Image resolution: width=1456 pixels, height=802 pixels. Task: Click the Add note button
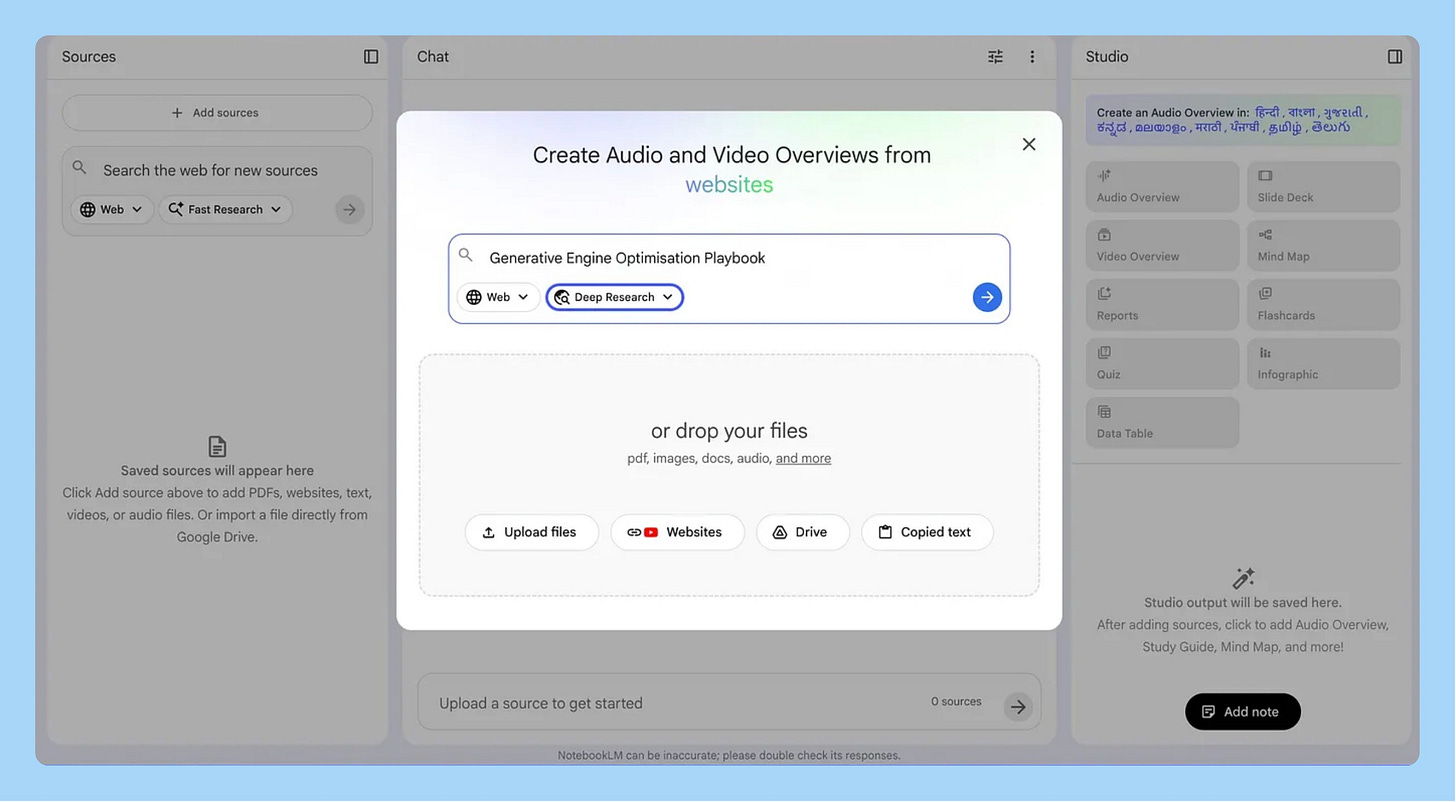[1242, 712]
